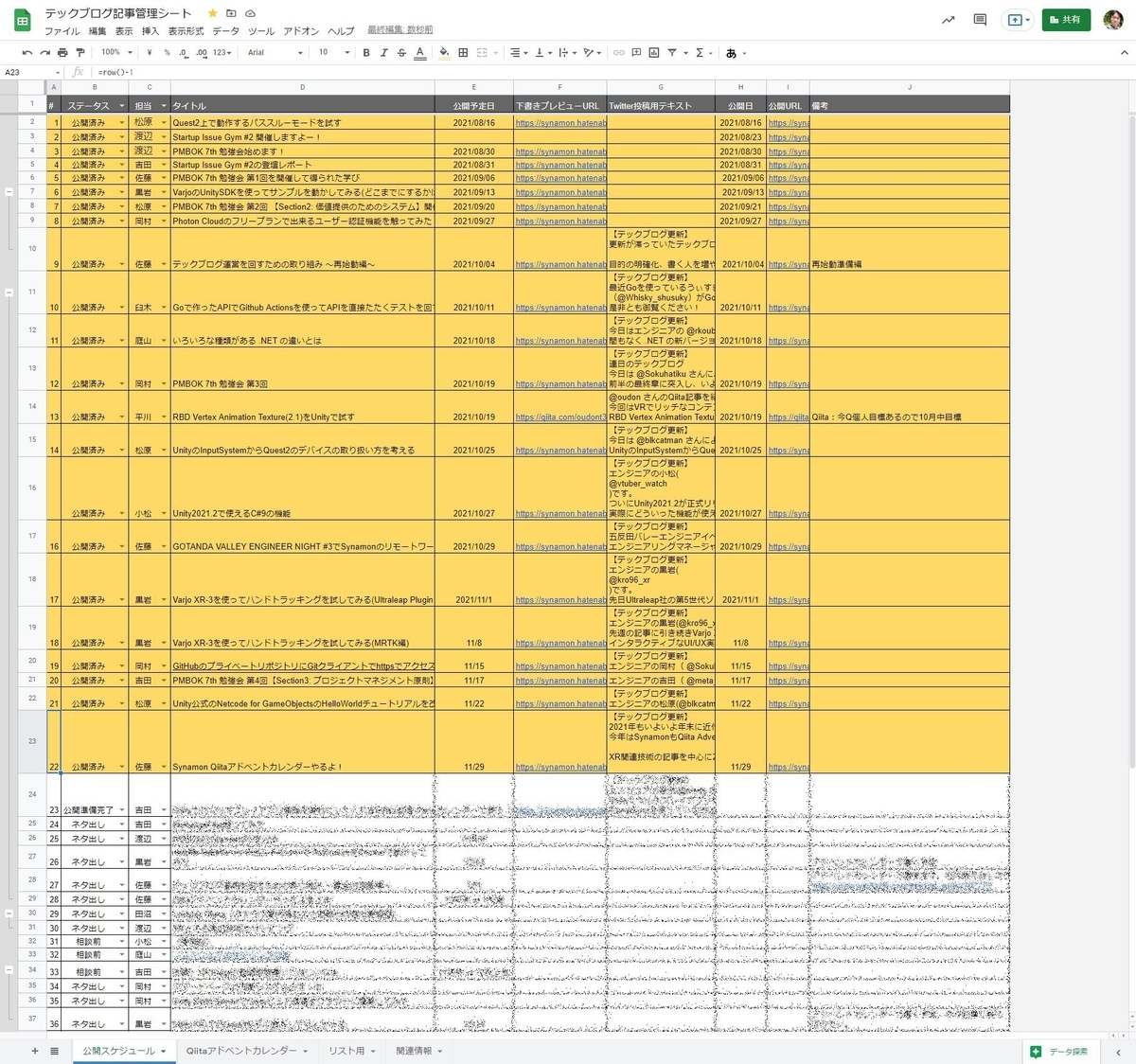Open the 担当 column filter
The width and height of the screenshot is (1136, 1064).
pyautogui.click(x=164, y=106)
